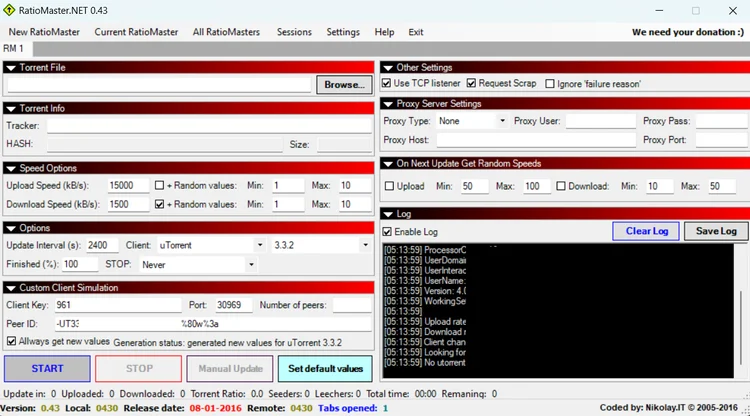Screen dimensions: 750x416
Task: Click the Set default values button
Action: (324, 368)
